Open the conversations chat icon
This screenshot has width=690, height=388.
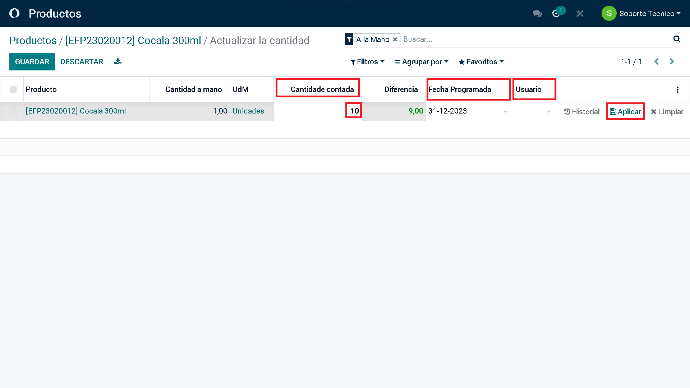pos(537,14)
